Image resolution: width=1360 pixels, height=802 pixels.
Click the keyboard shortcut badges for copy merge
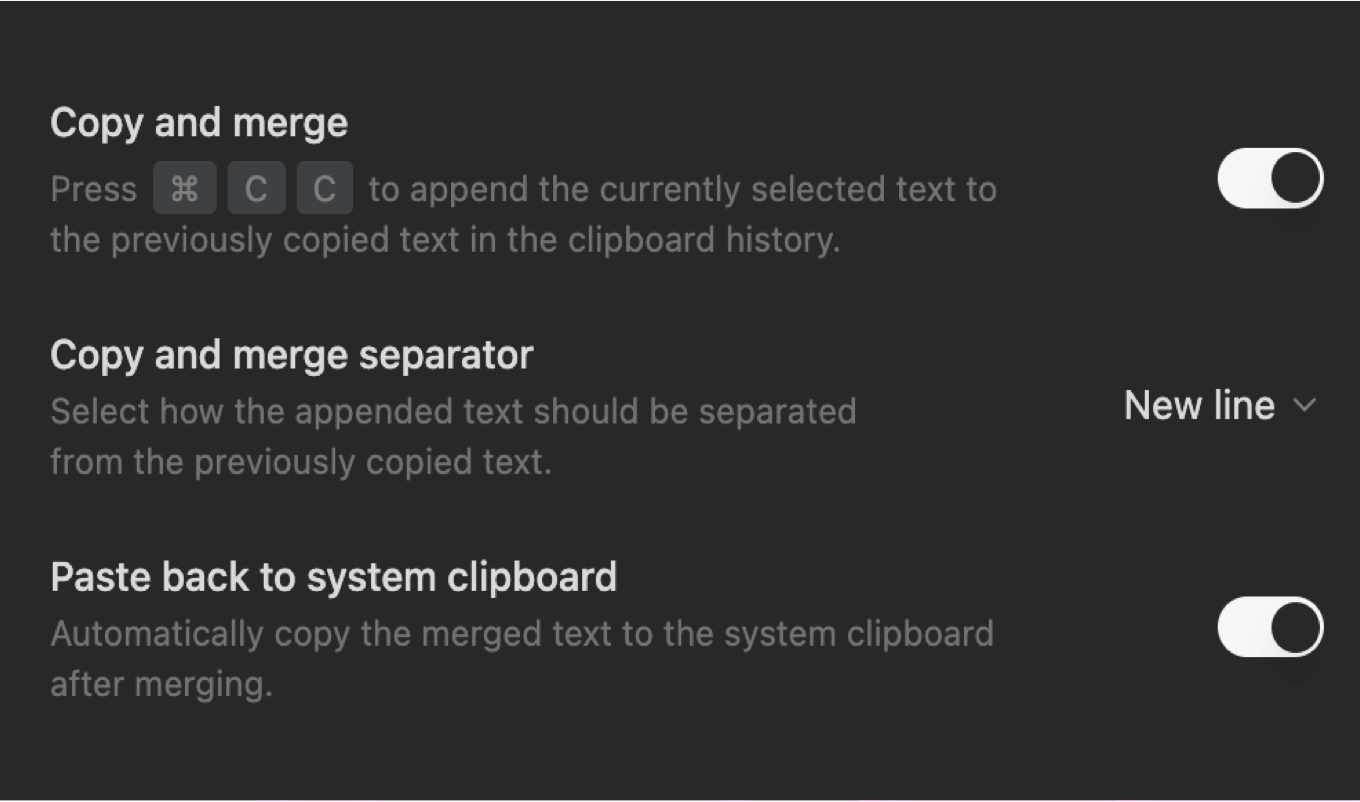256,188
